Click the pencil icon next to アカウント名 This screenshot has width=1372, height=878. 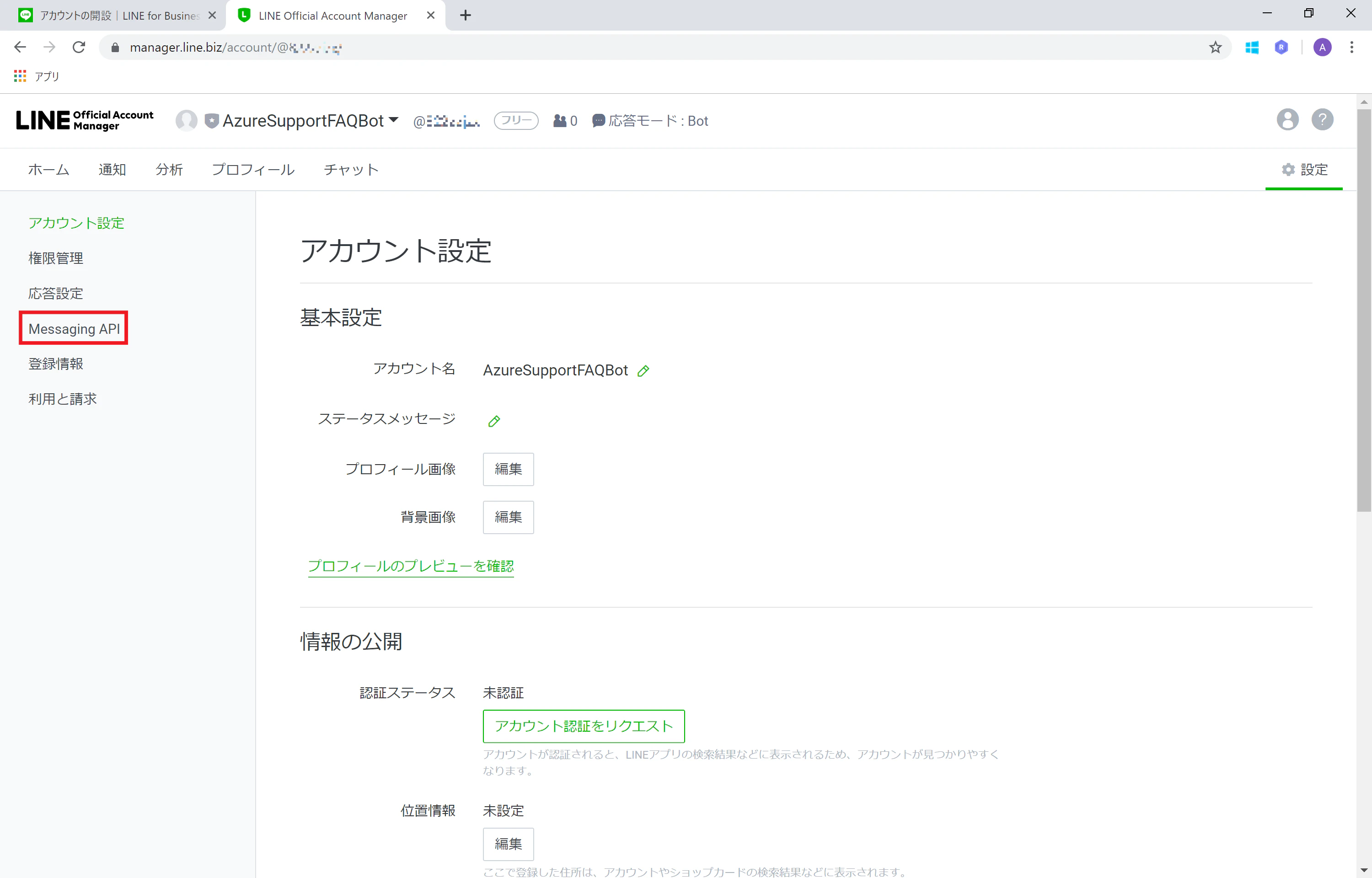point(643,370)
